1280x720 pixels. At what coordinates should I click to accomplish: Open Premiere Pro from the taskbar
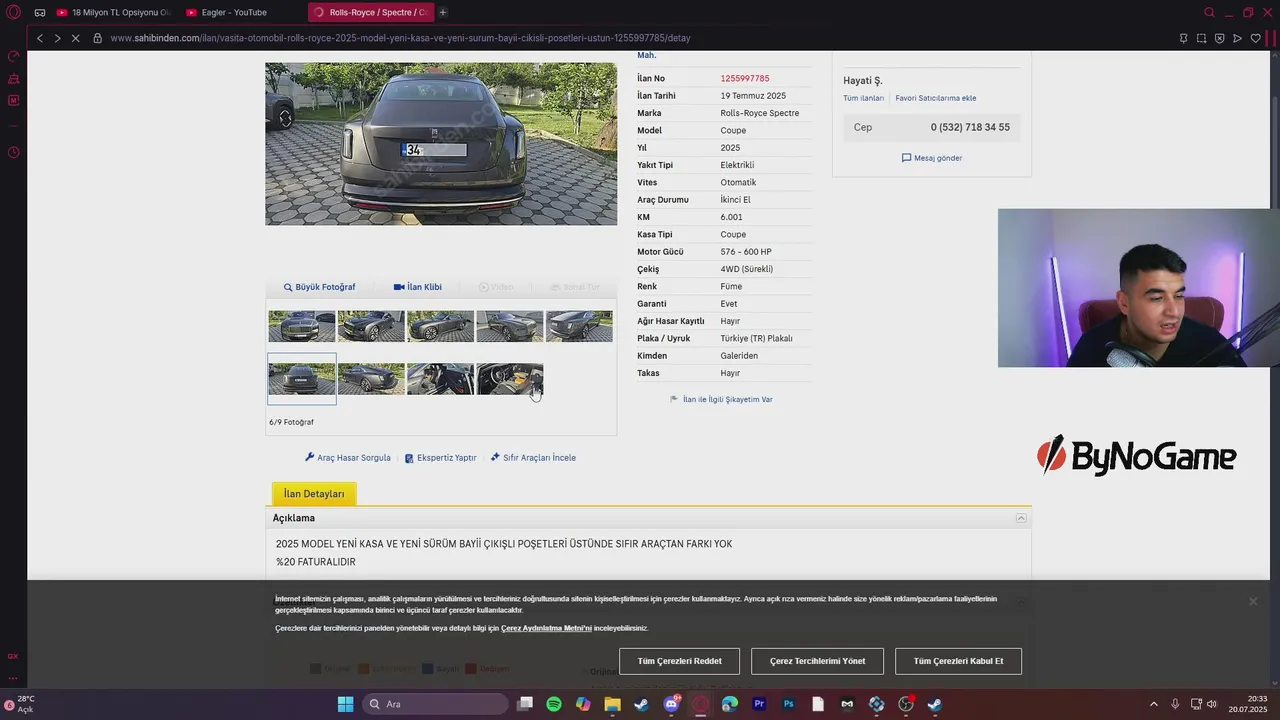point(759,704)
